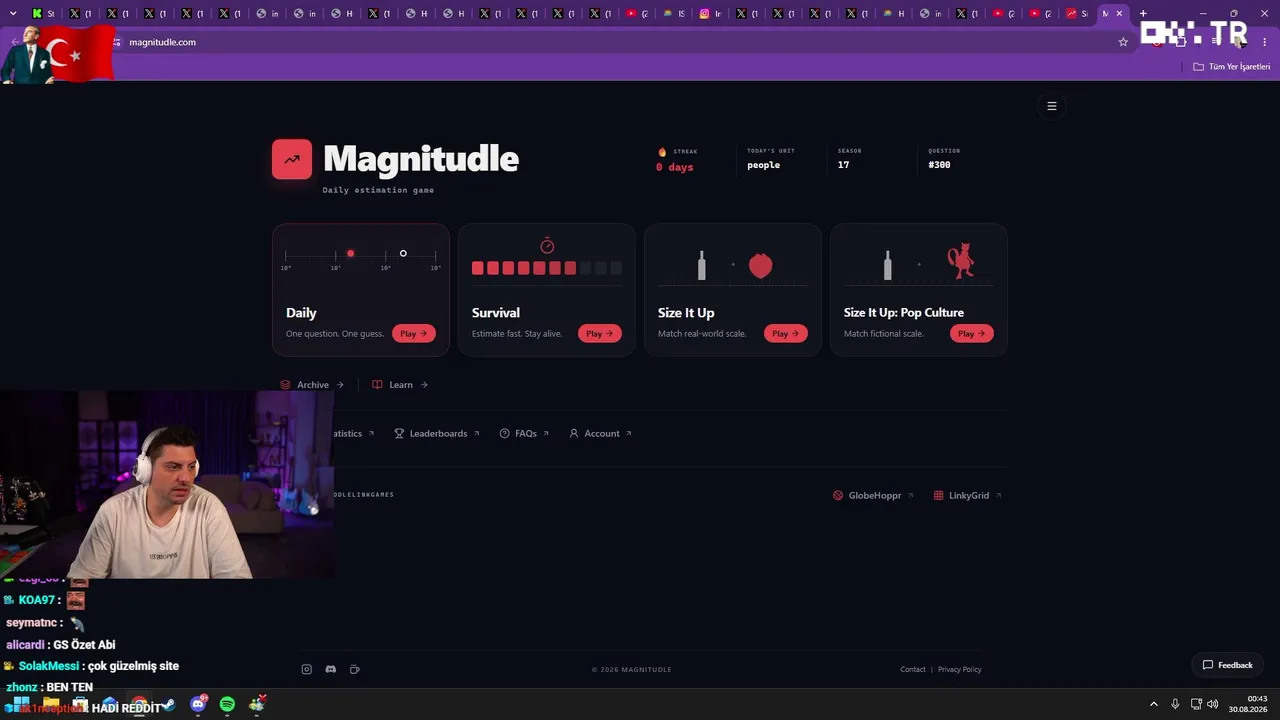Open the Archive link

312,385
